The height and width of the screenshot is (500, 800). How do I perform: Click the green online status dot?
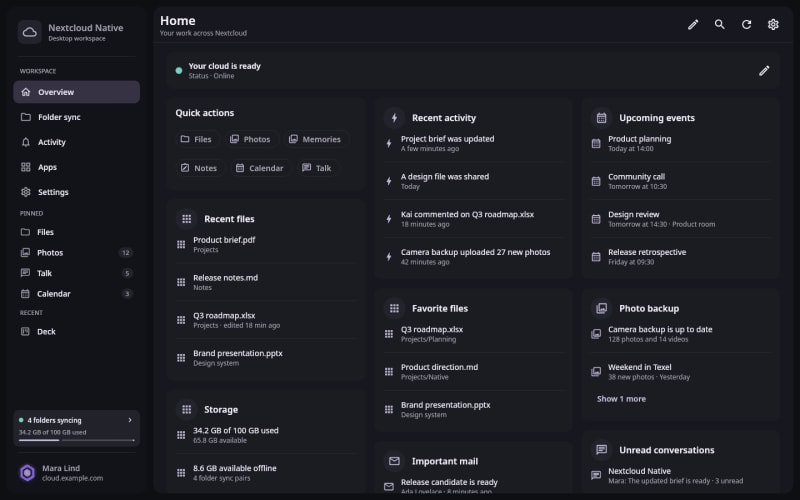[x=179, y=71]
